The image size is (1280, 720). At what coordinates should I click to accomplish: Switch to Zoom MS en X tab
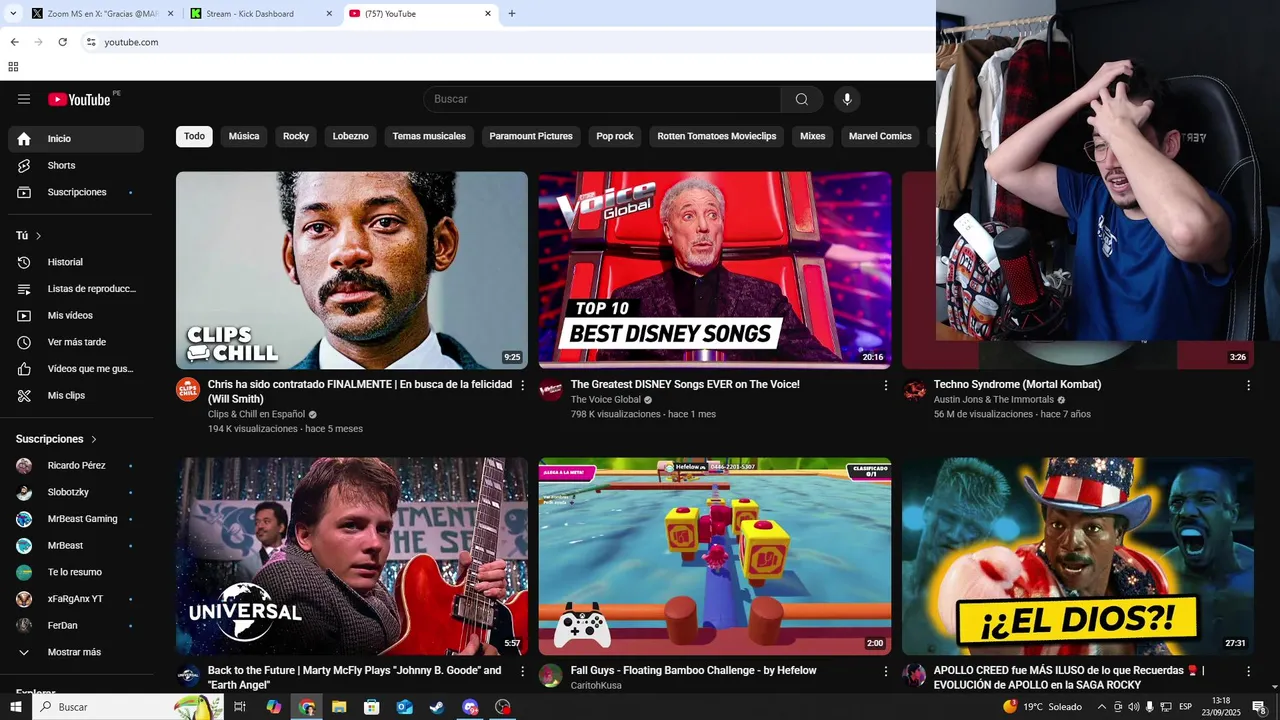pyautogui.click(x=101, y=14)
